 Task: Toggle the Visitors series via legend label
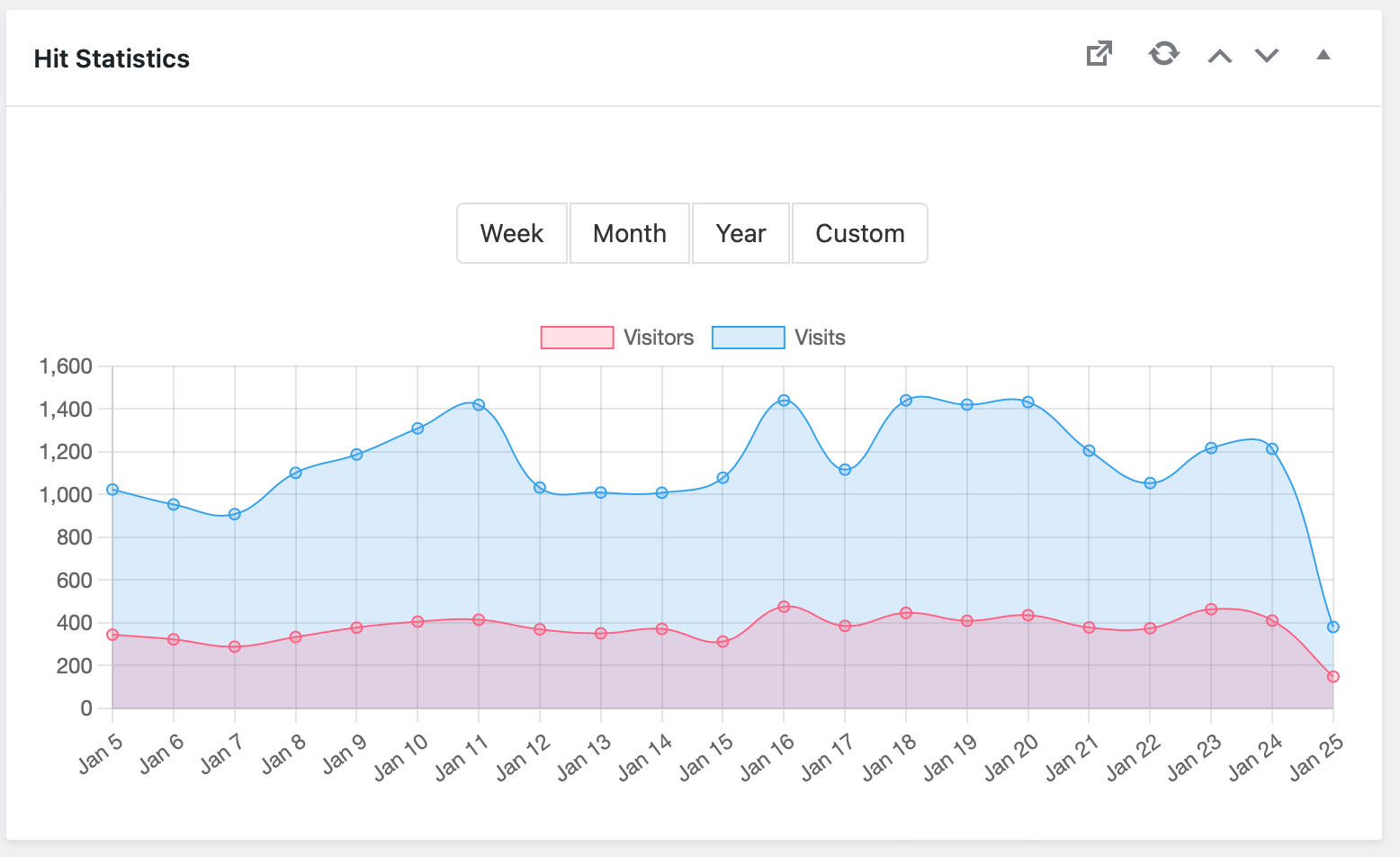659,338
